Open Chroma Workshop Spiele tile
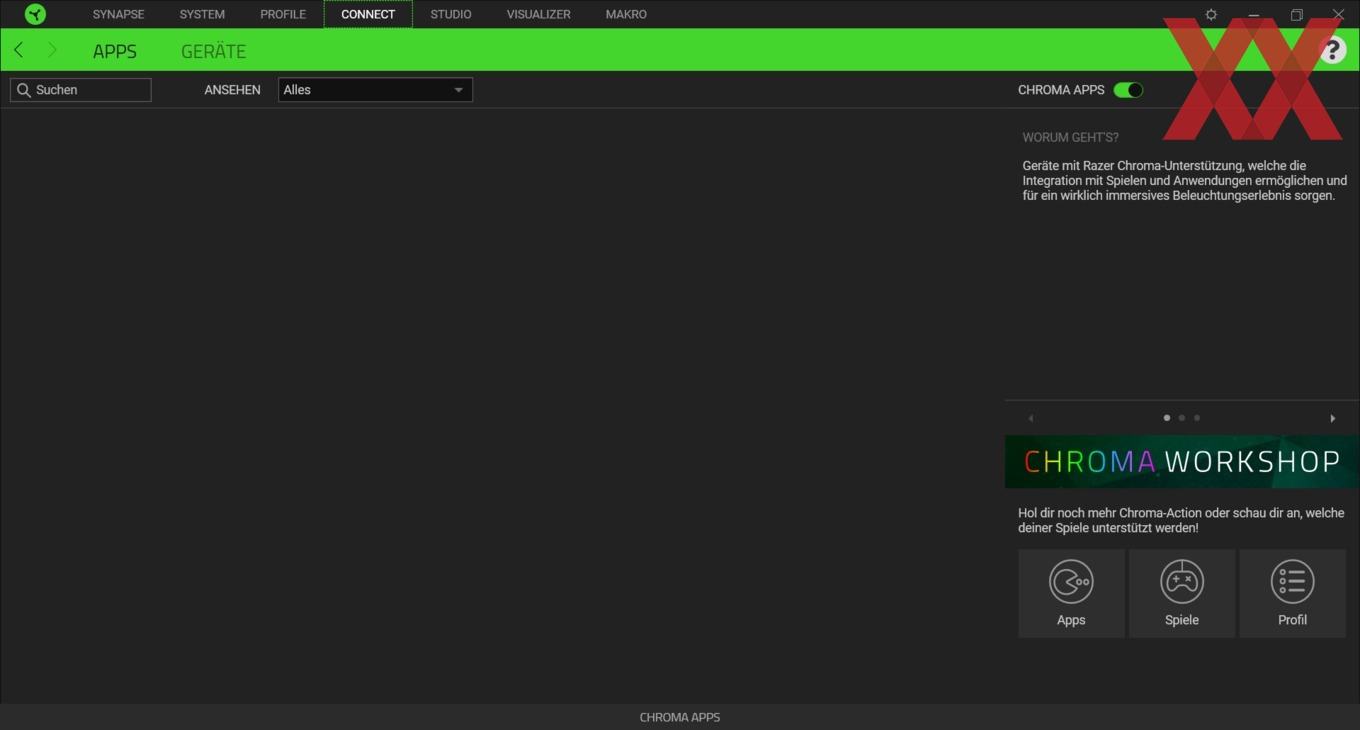The height and width of the screenshot is (730, 1360). coord(1182,593)
